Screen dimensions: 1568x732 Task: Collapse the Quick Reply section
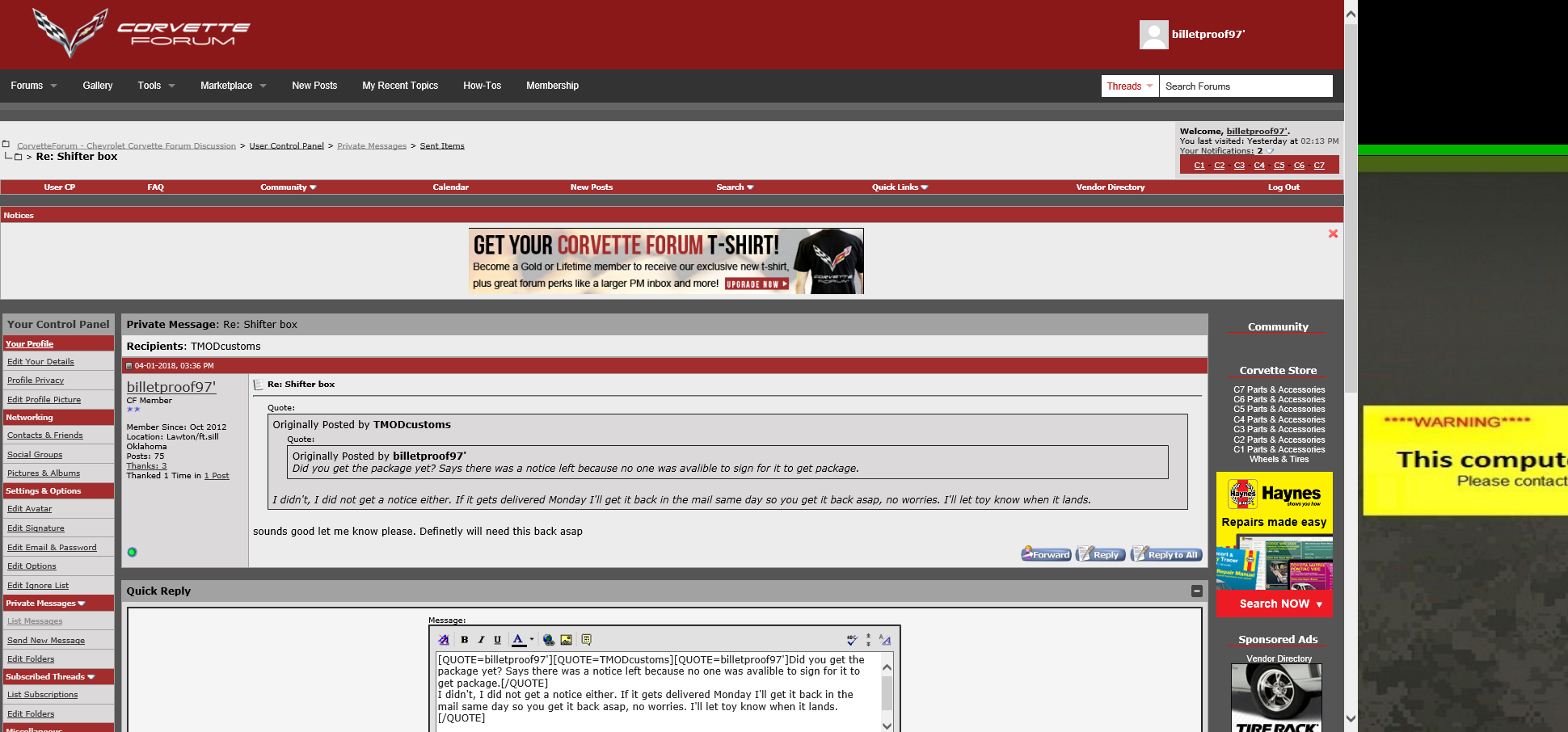[1197, 591]
